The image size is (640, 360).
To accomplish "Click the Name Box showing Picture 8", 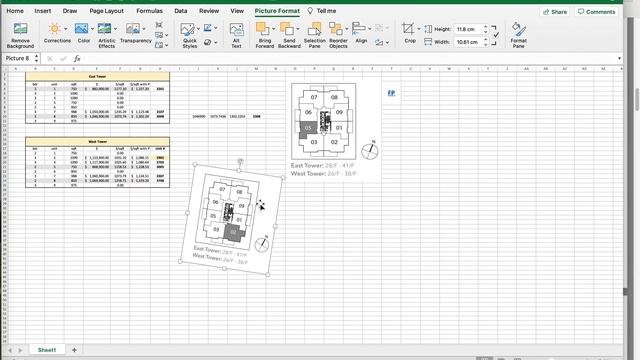I will point(18,59).
